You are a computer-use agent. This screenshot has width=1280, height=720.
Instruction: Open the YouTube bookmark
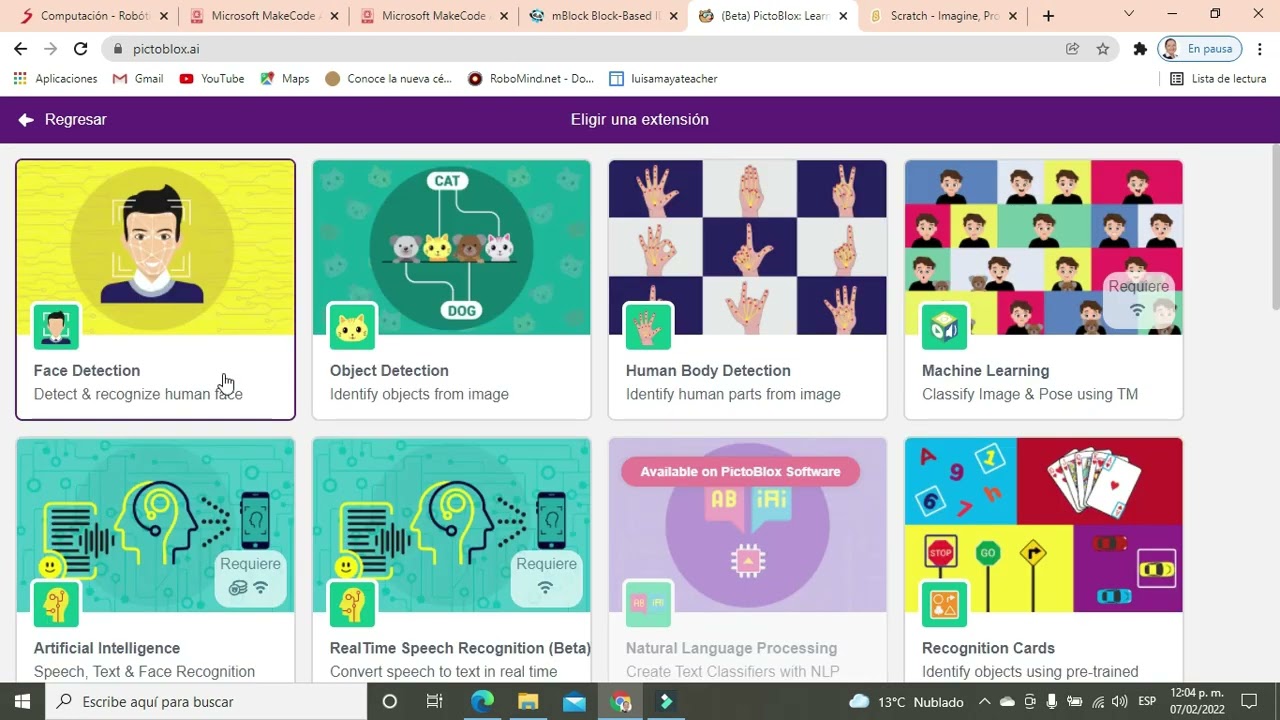(x=212, y=79)
